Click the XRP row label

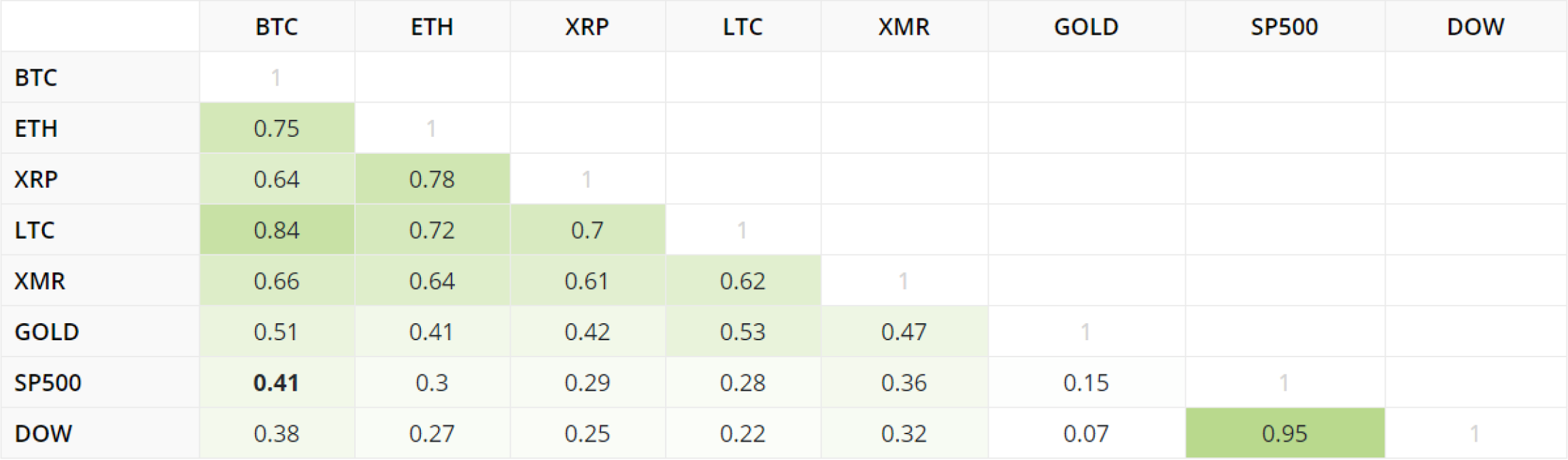[36, 179]
